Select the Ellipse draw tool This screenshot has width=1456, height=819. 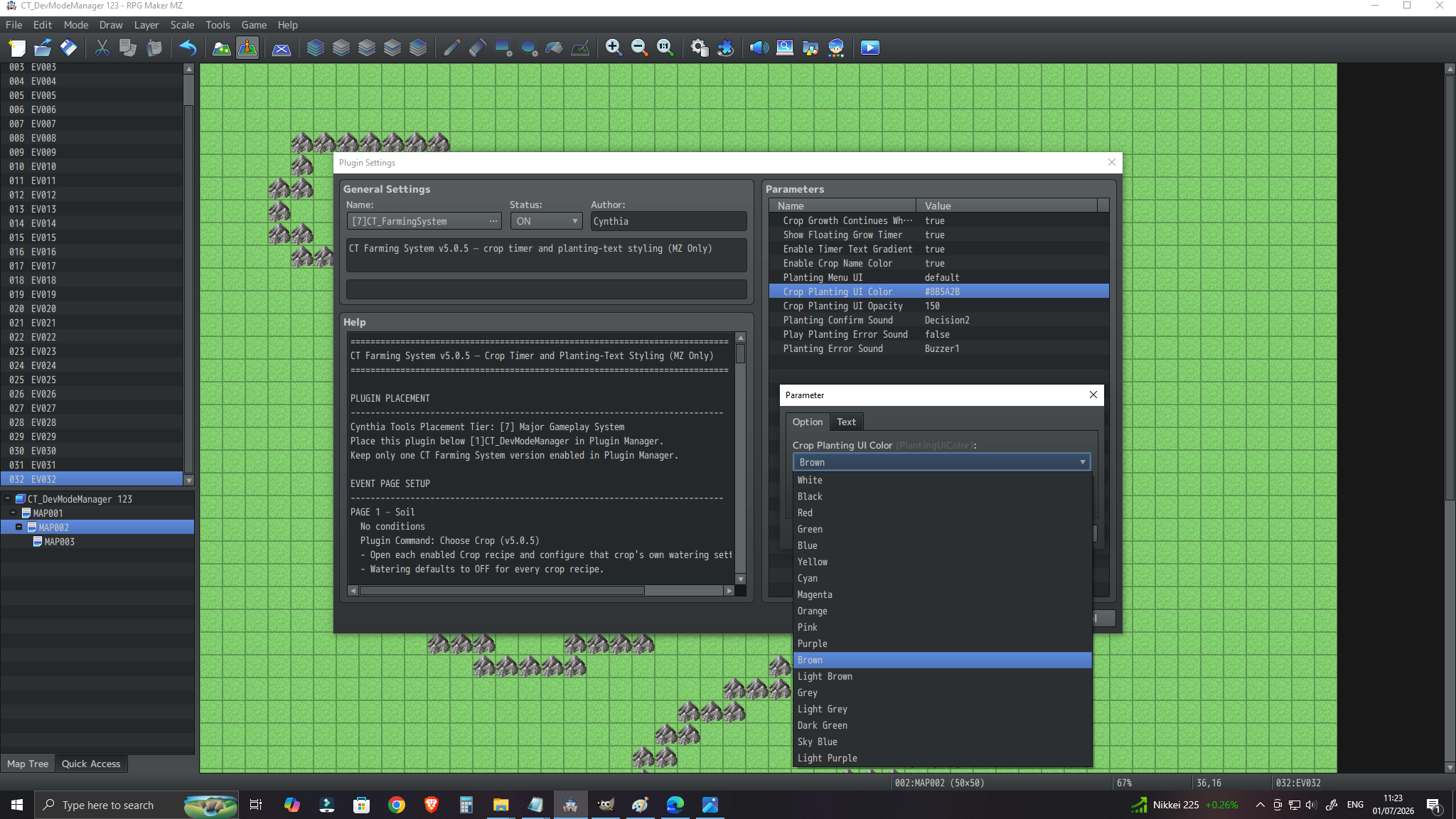528,48
